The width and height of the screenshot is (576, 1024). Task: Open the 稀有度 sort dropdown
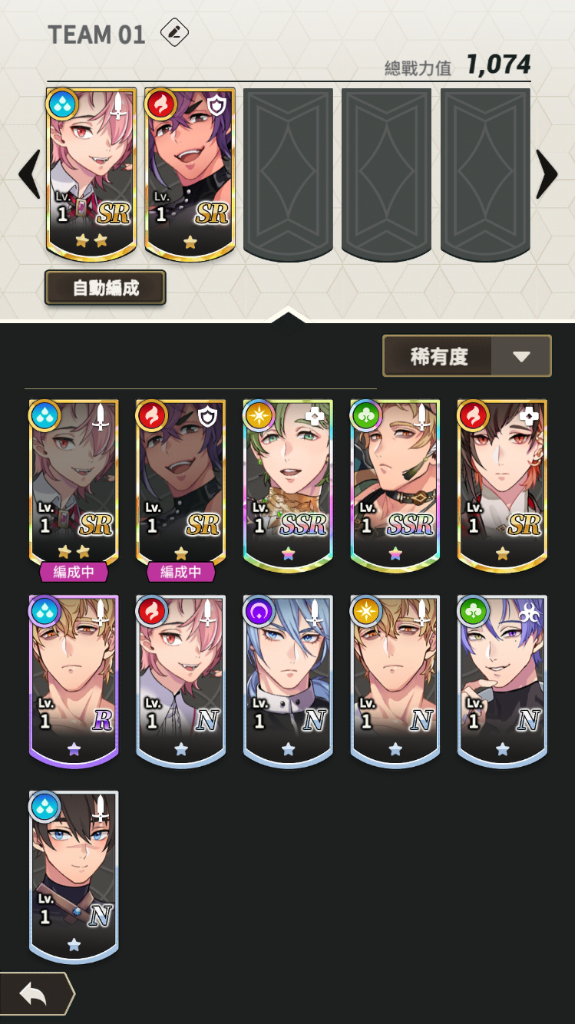click(x=467, y=356)
